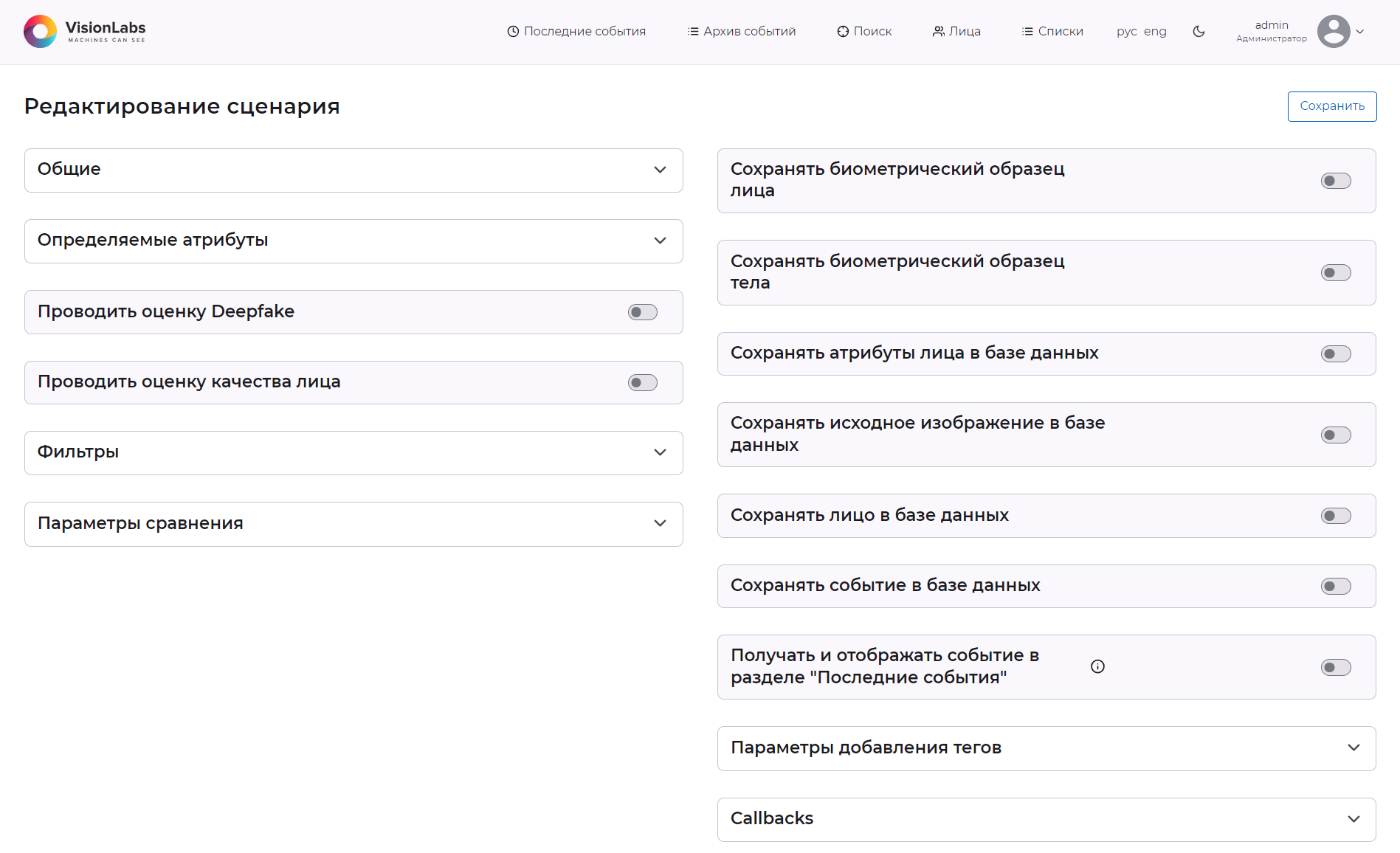Open the Последние события section
This screenshot has height=853, width=1400.
click(x=576, y=32)
